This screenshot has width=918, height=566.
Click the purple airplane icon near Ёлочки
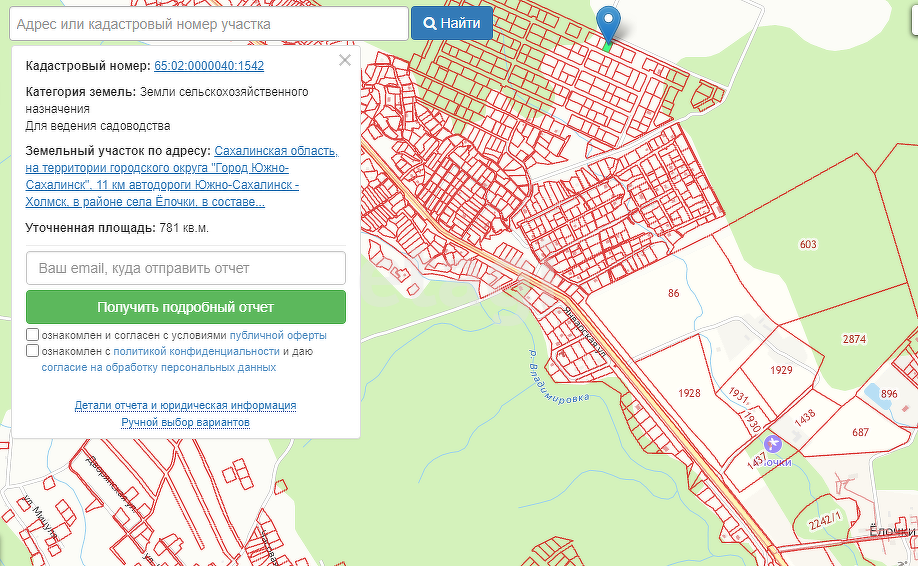772,443
